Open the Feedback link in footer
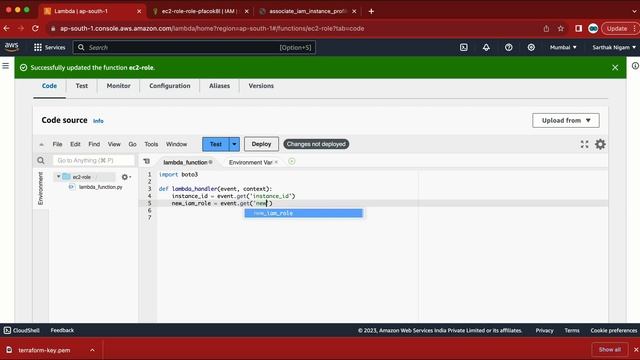The height and width of the screenshot is (360, 640). tap(62, 330)
